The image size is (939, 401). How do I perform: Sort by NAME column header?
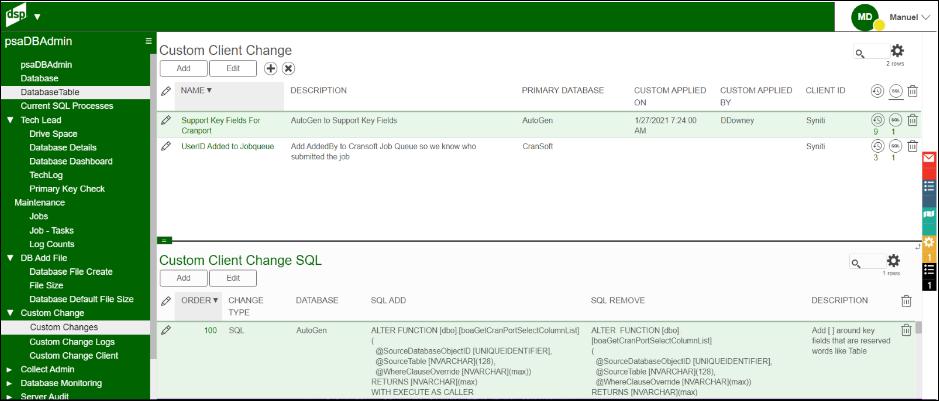coord(196,90)
